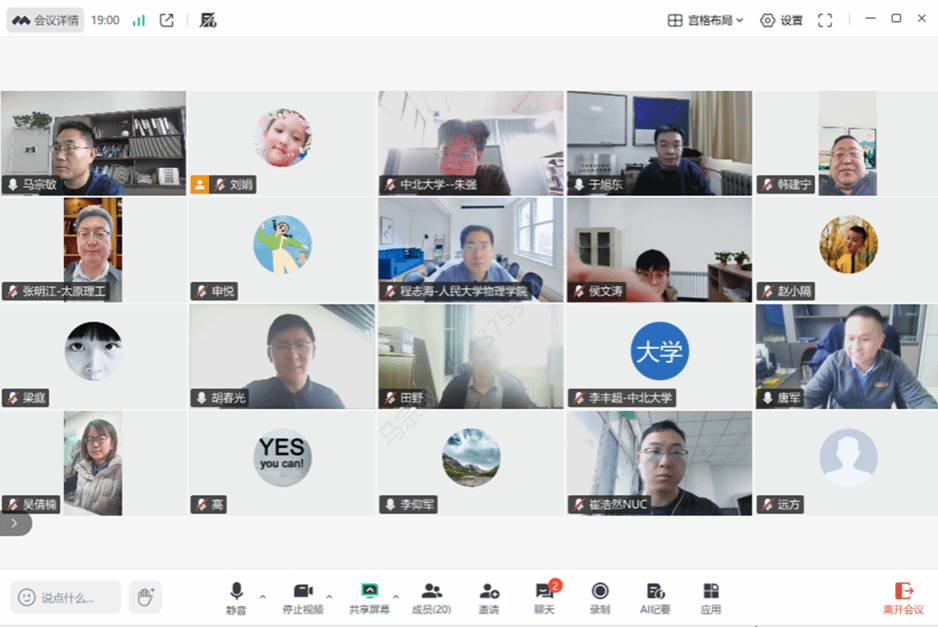Enter fullscreen using the top-right bracket icon
The height and width of the screenshot is (627, 938).
click(x=825, y=20)
